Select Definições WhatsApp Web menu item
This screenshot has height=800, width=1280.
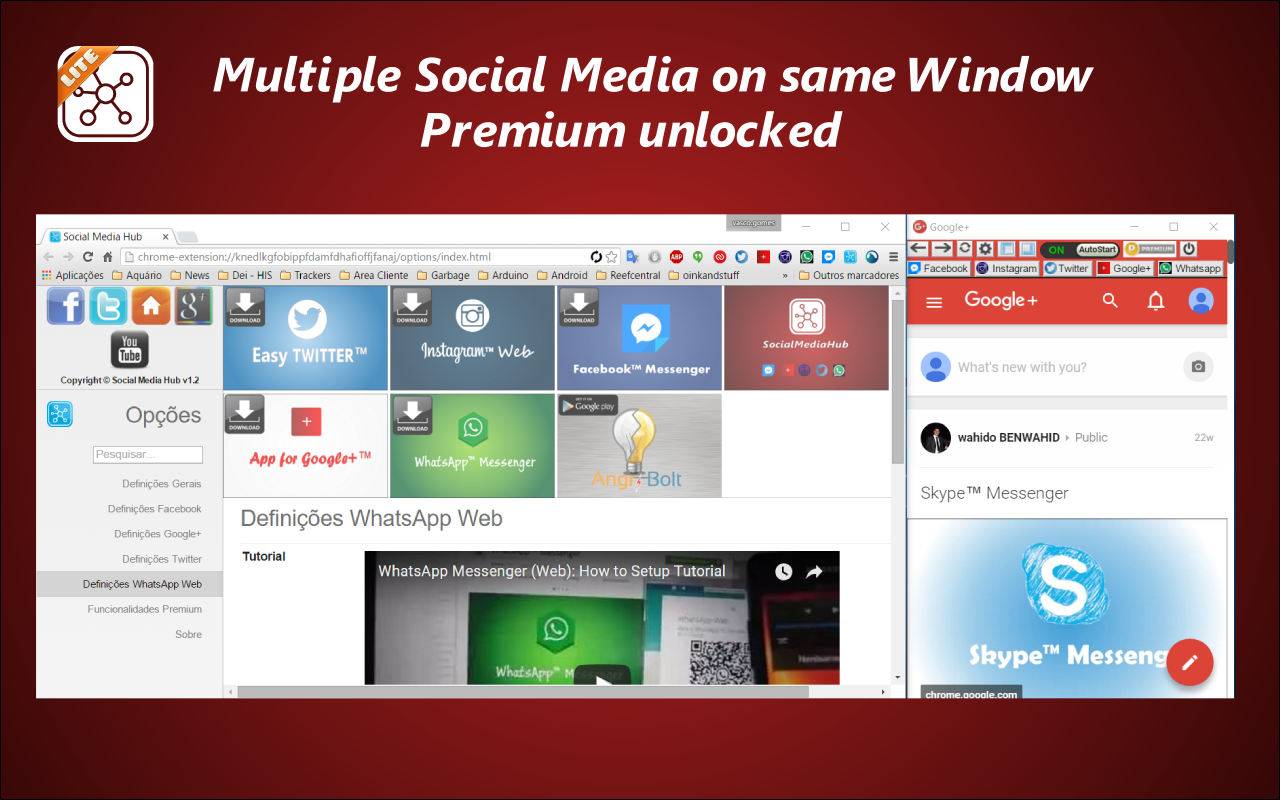point(130,584)
